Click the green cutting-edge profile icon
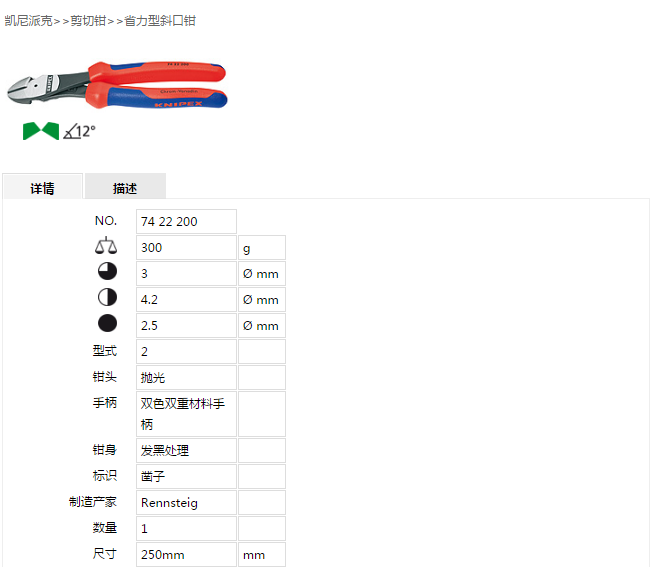Viewport: 651px width, 567px height. [x=41, y=131]
